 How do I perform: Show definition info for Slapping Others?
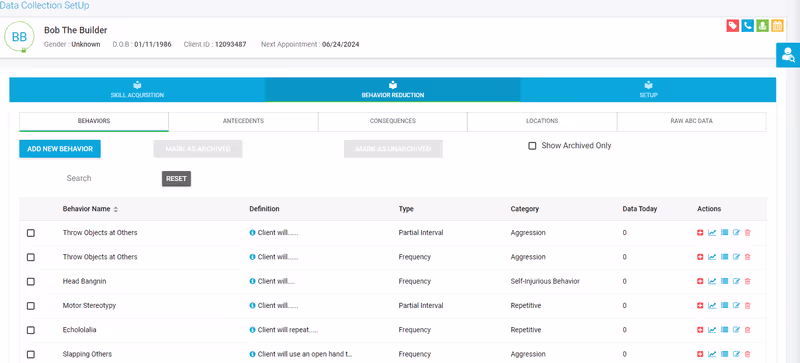tap(252, 354)
